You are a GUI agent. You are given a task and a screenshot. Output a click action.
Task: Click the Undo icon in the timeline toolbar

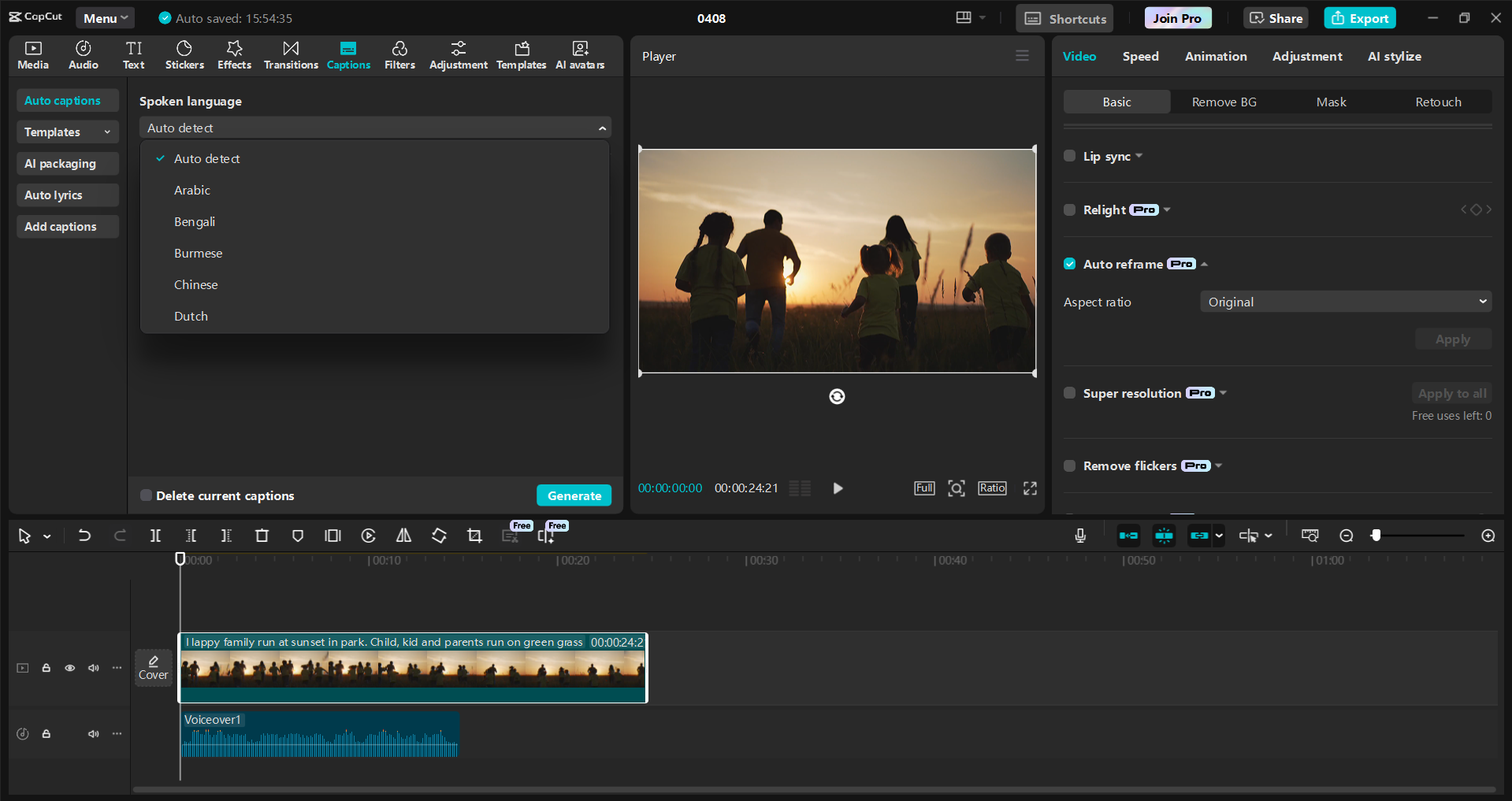(x=84, y=536)
